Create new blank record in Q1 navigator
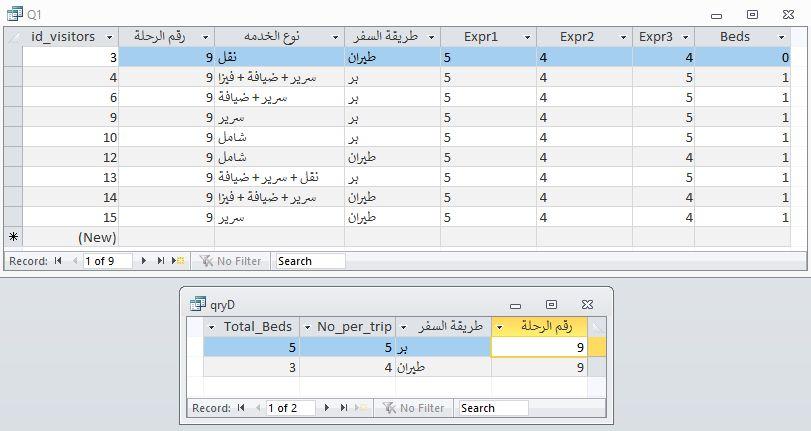This screenshot has width=811, height=431. coord(178,261)
